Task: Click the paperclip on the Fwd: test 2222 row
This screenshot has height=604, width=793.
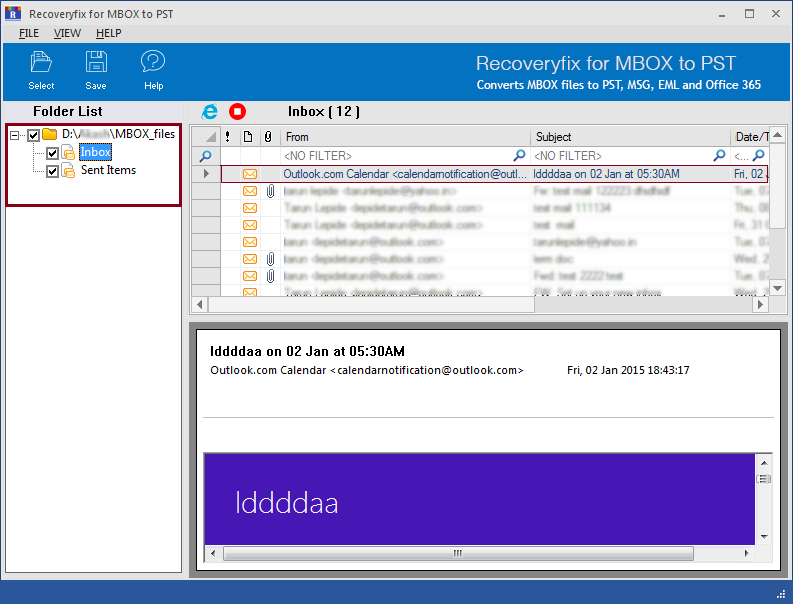Action: [271, 276]
